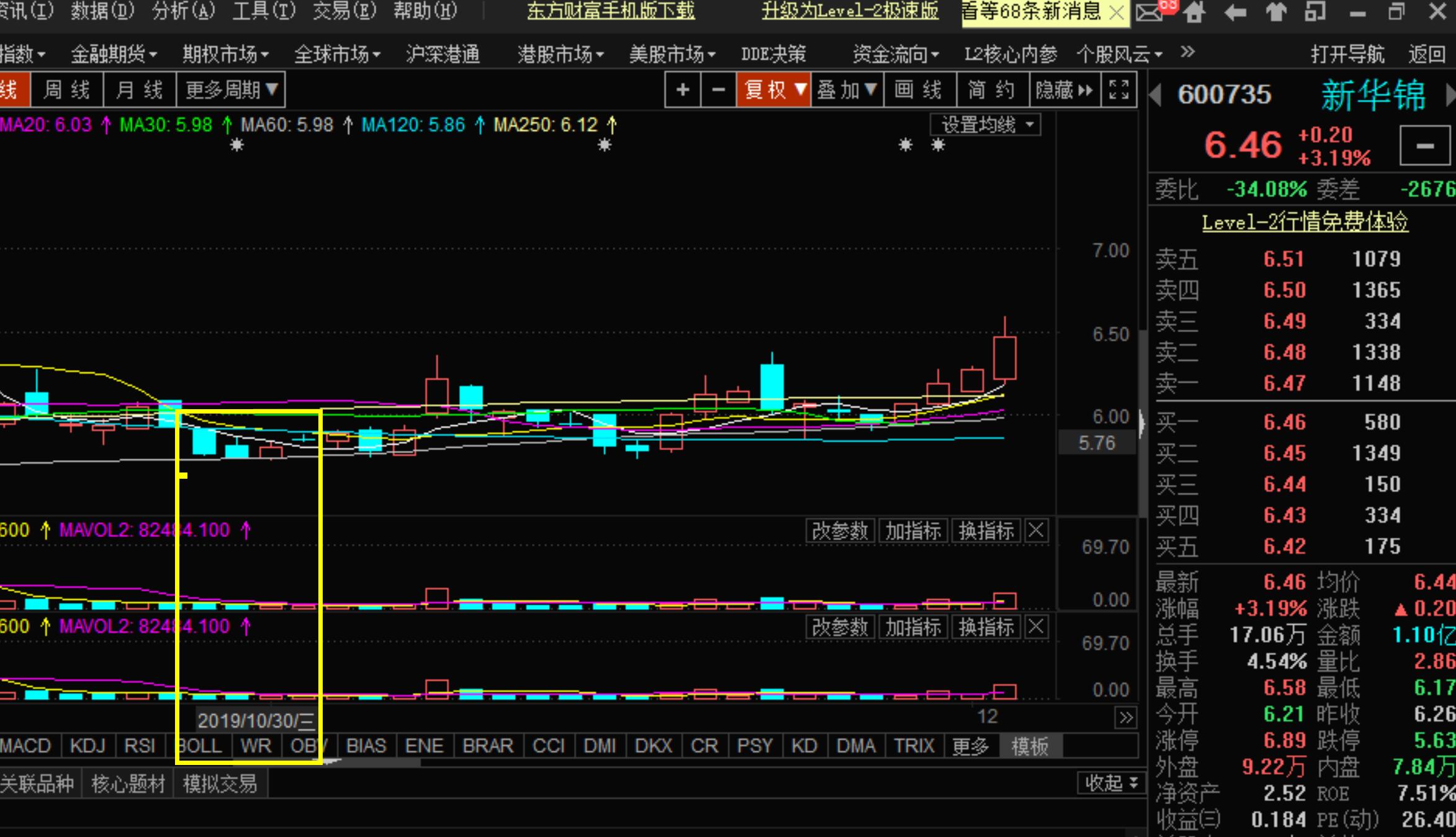
Task: Click 改参数 in first volume panel
Action: coord(840,531)
